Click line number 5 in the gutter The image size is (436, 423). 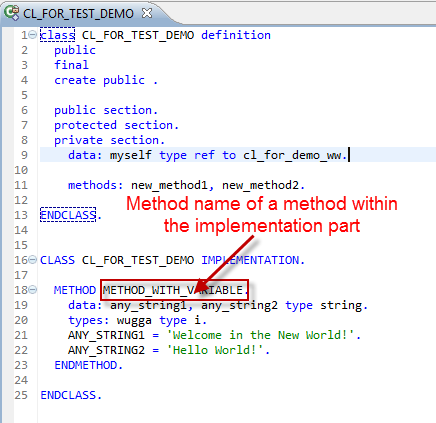coord(24,95)
